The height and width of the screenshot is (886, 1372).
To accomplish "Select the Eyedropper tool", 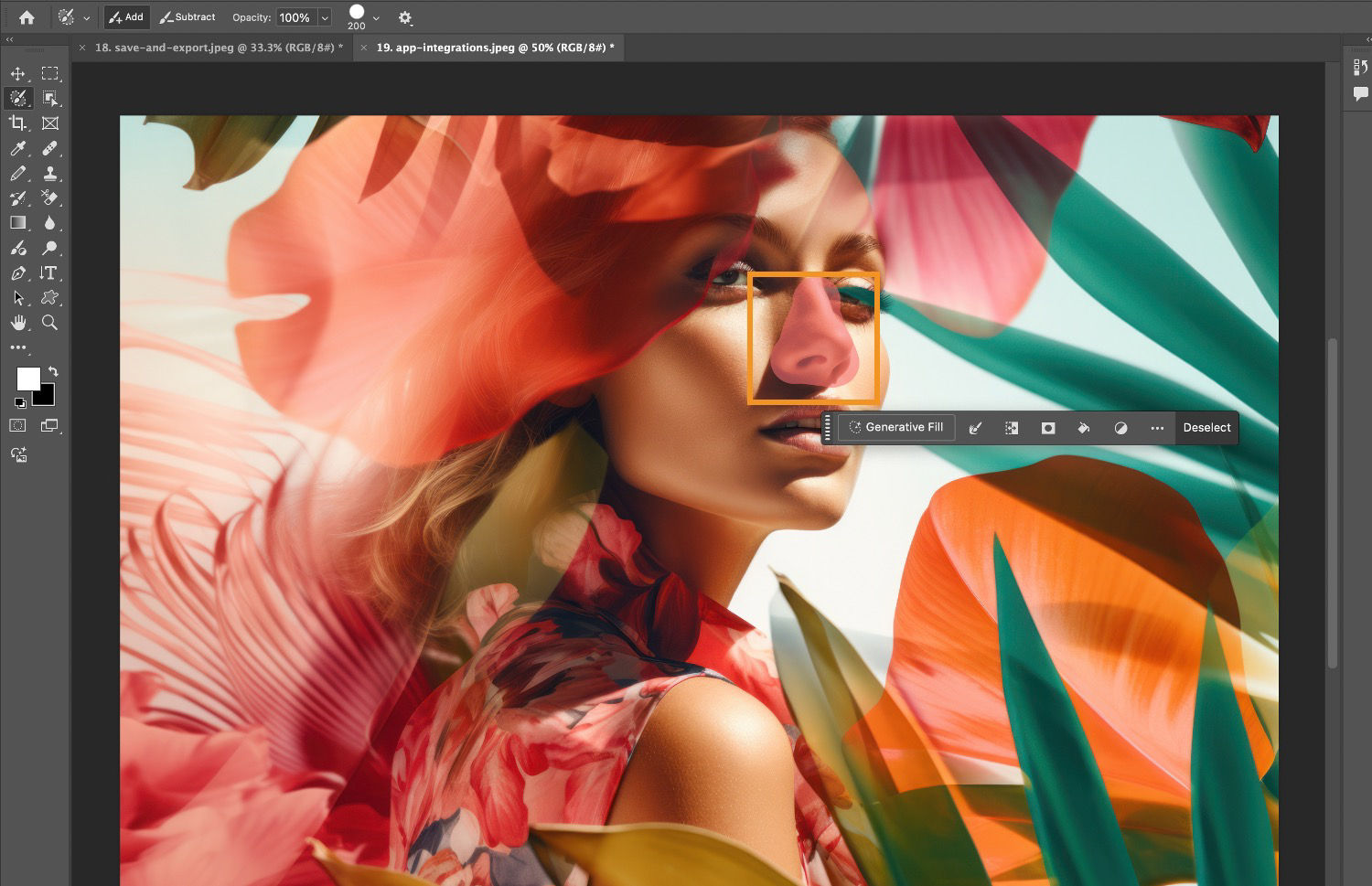I will 18,149.
